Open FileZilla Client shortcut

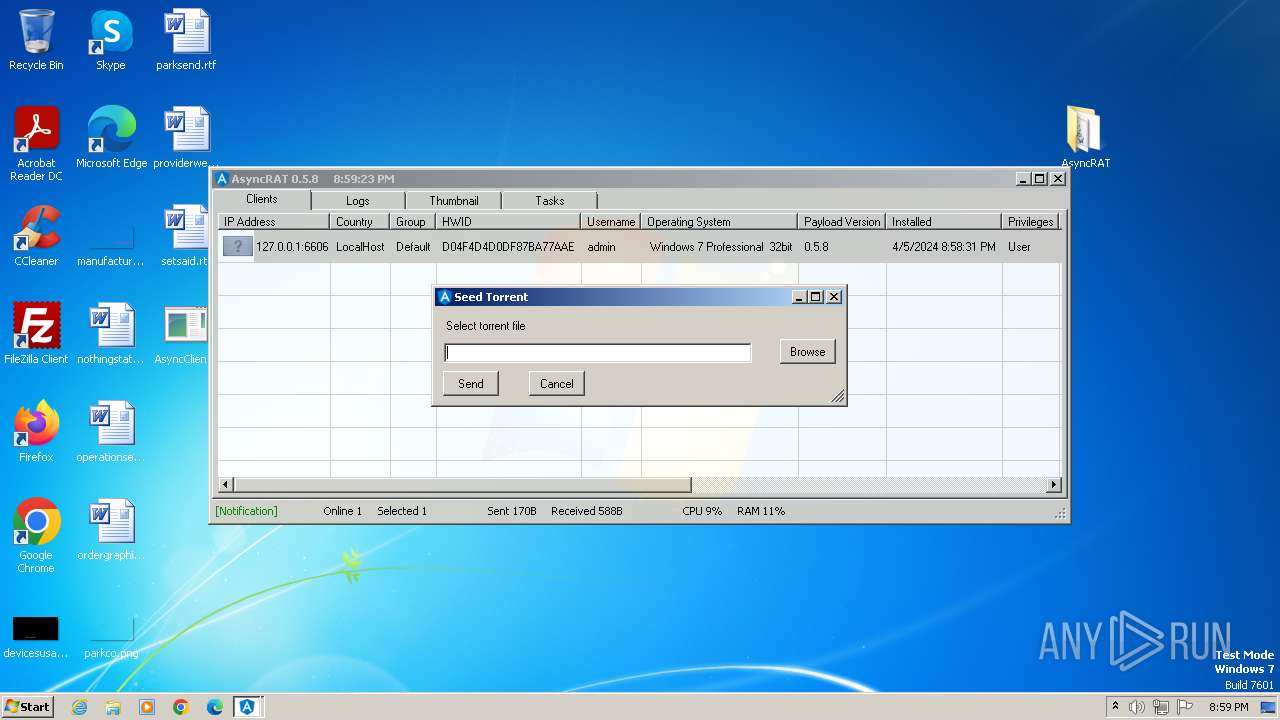pos(36,334)
